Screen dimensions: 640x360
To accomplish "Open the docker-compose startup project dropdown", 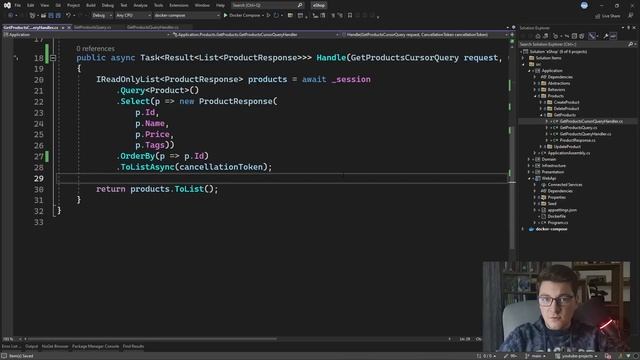I will point(187,16).
